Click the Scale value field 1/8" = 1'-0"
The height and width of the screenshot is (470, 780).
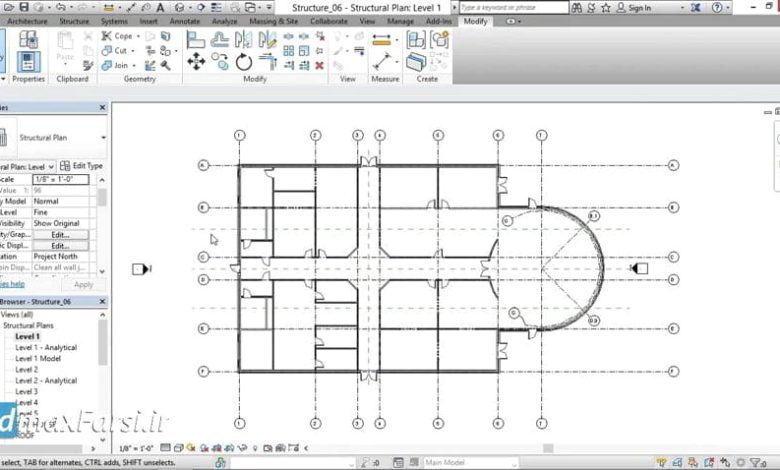click(61, 179)
